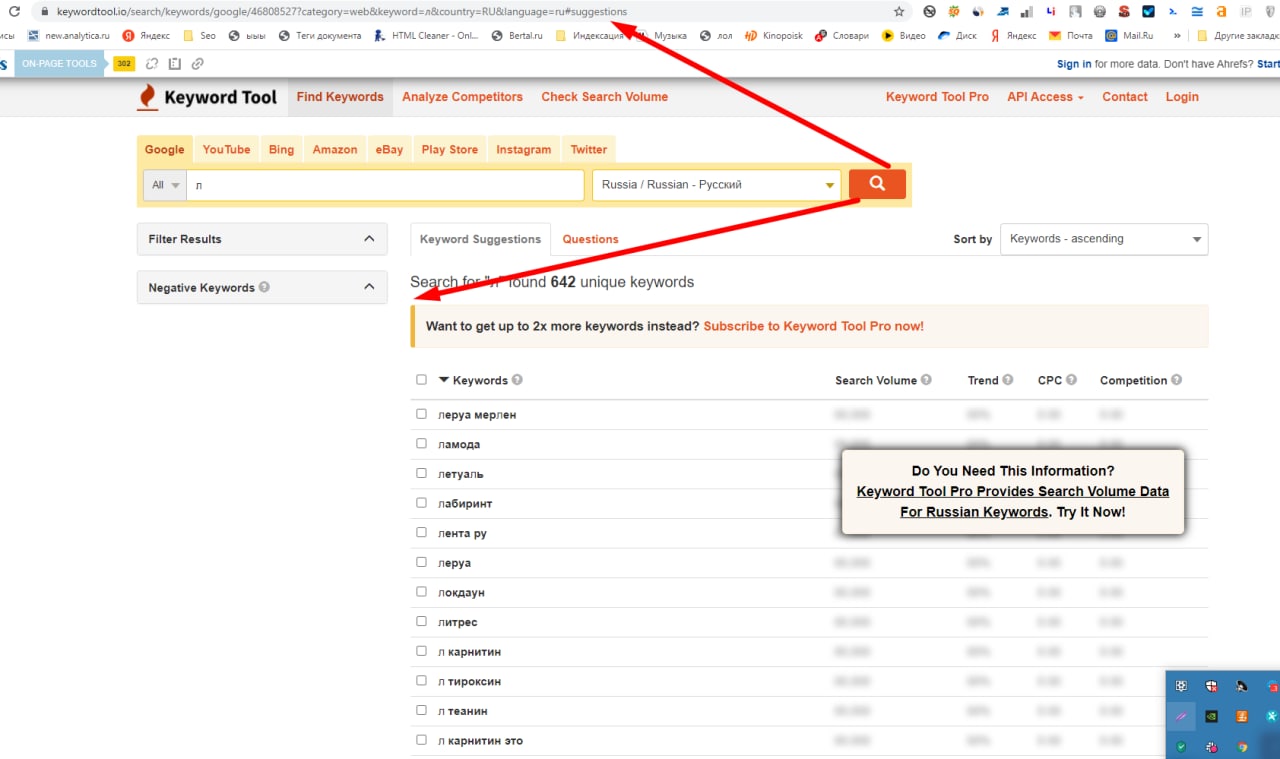Open the LiveInternet 'Li' extension icon
Screen dimensions: 1280x759
pyautogui.click(x=1050, y=12)
